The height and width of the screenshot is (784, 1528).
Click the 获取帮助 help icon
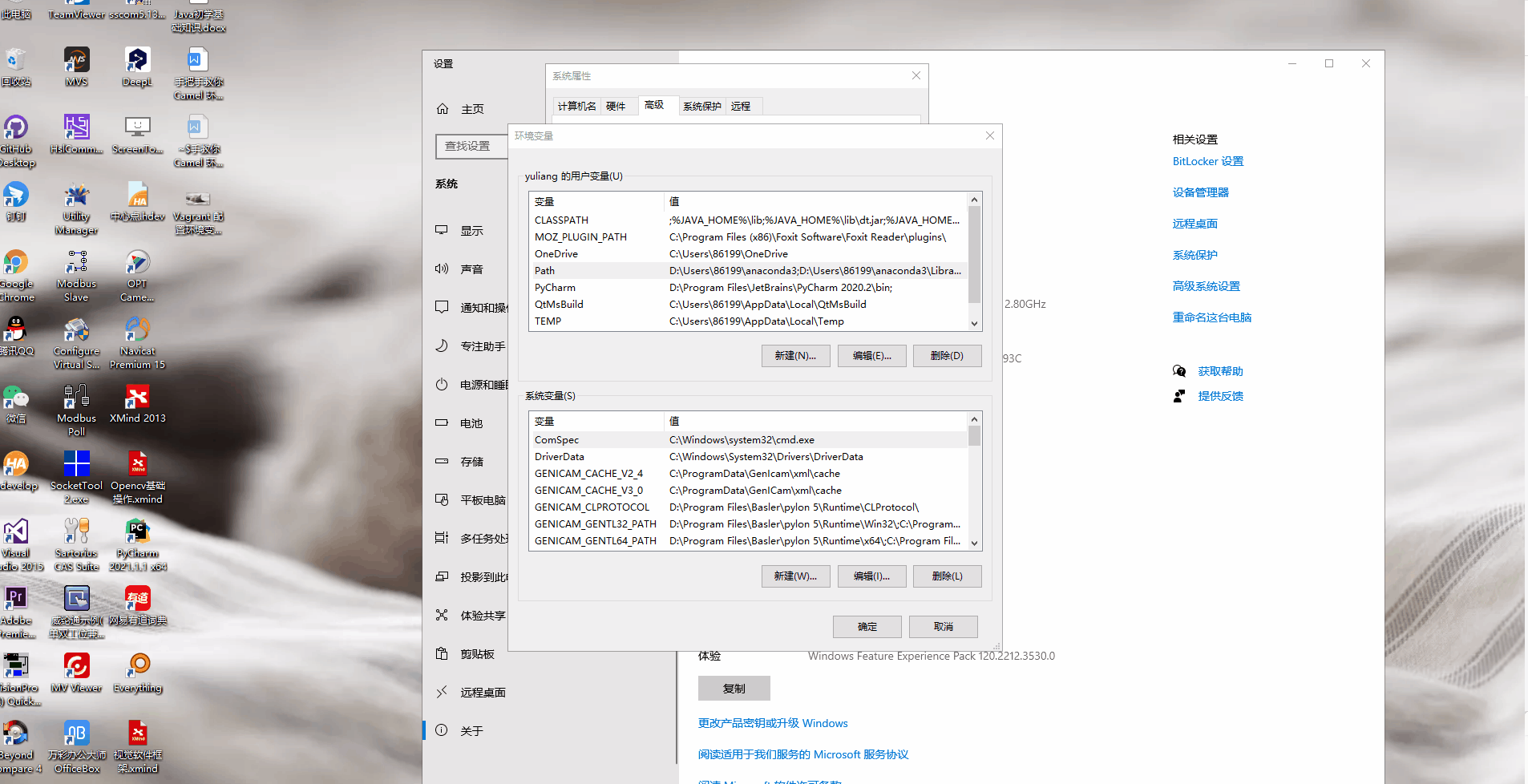(x=1179, y=371)
